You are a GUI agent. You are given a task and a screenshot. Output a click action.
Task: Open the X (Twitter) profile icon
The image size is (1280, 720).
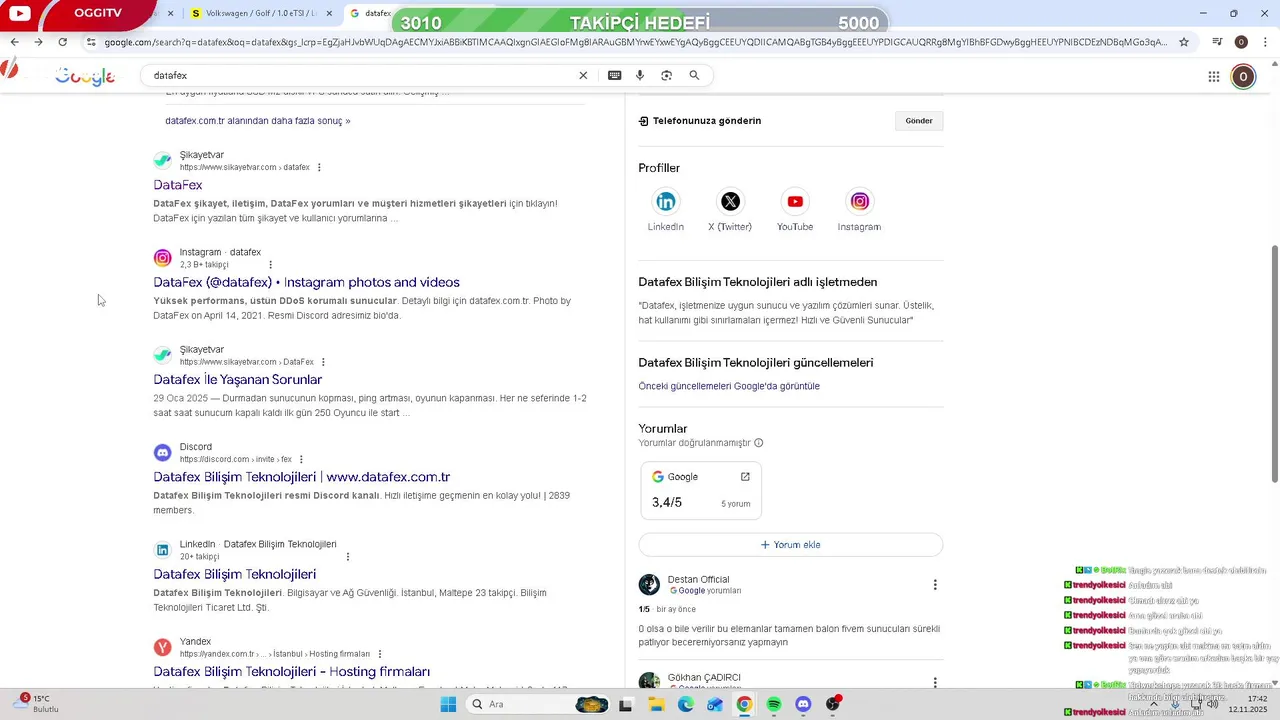pos(730,202)
